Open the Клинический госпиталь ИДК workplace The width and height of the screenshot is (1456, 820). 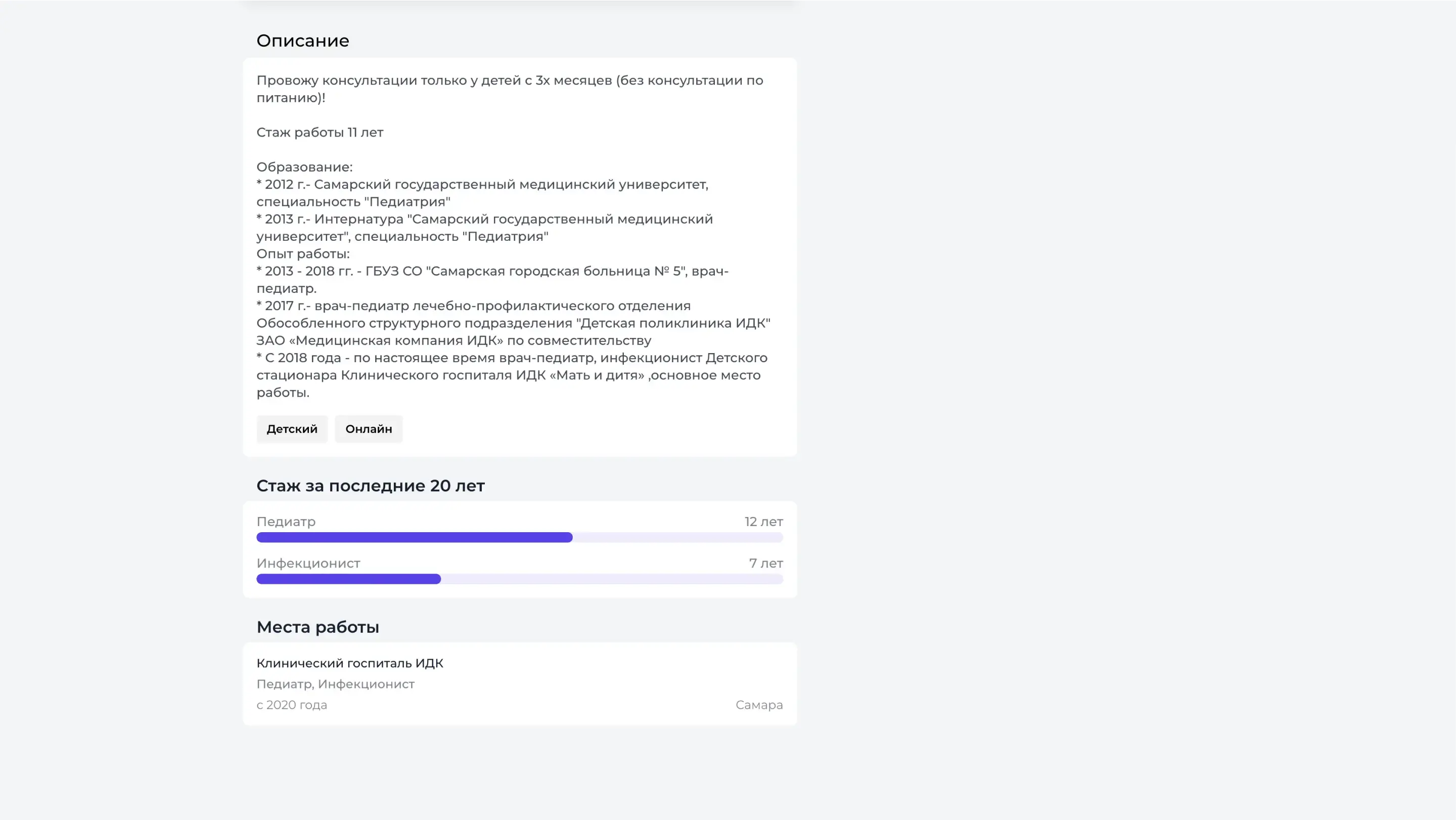coord(350,663)
